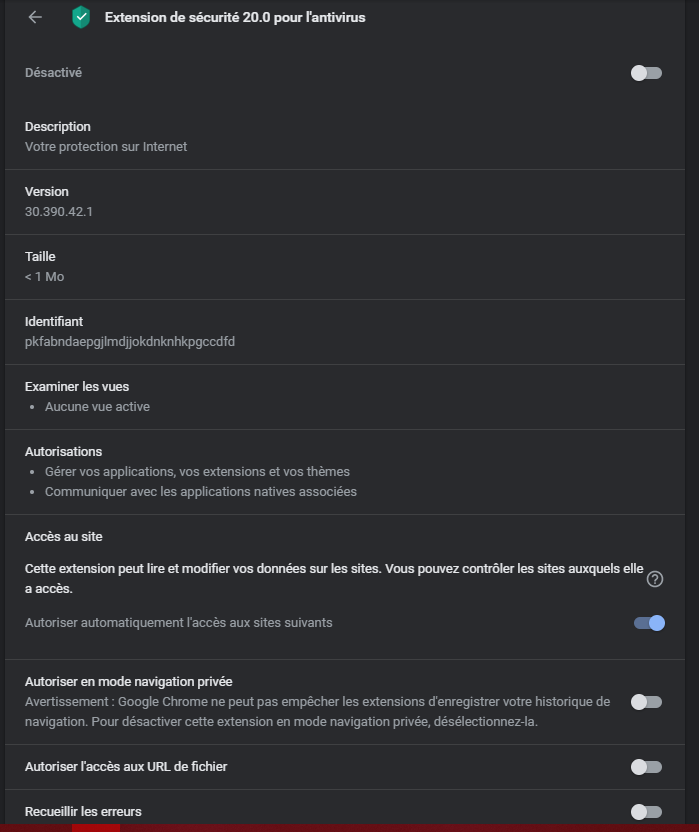Image resolution: width=699 pixels, height=832 pixels.
Task: Click the green shield extension icon
Action: 81,17
